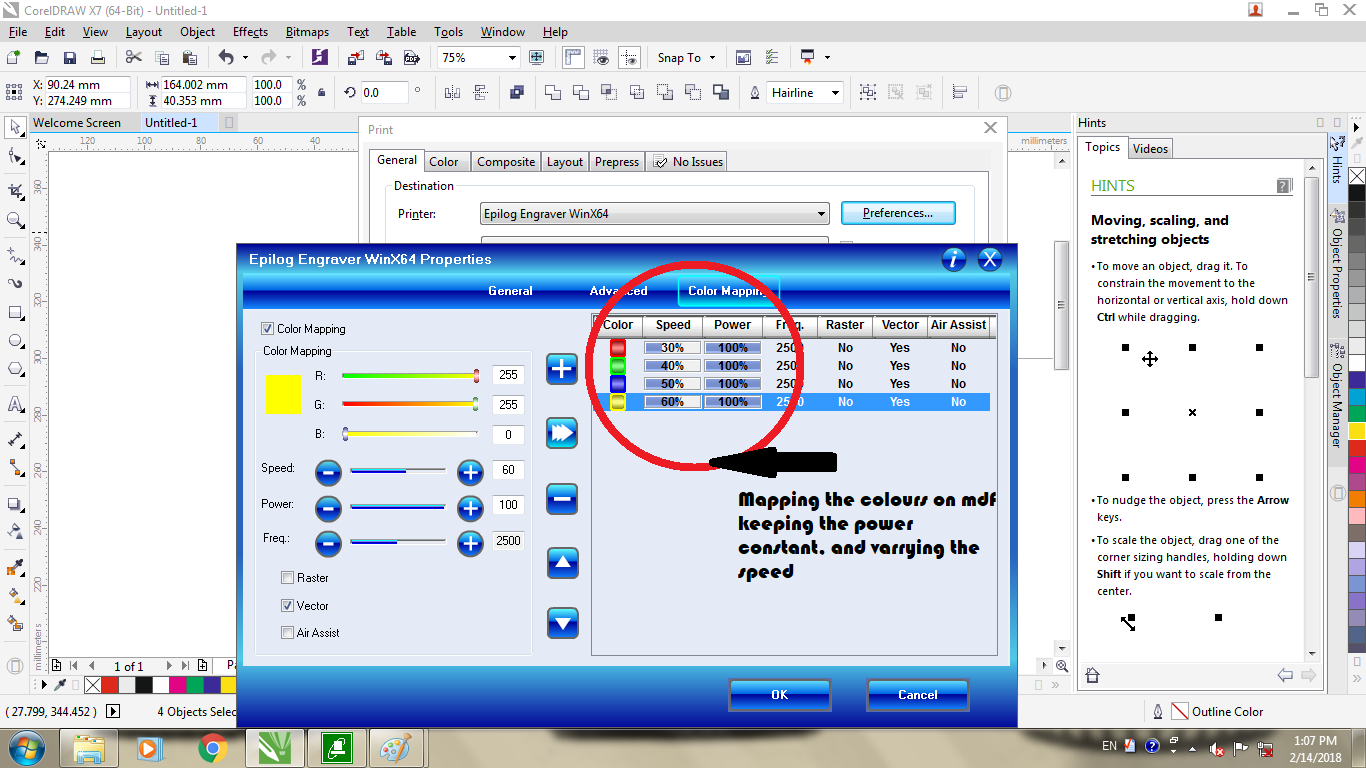Click the Open file icon
This screenshot has height=768, width=1366.
42,58
